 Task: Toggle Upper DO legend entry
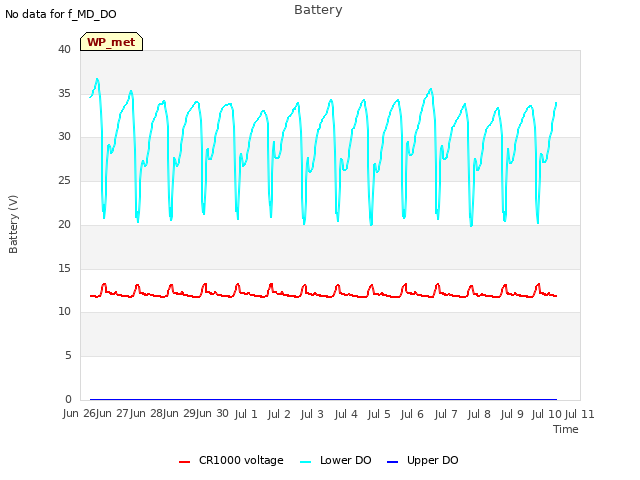click(x=422, y=460)
